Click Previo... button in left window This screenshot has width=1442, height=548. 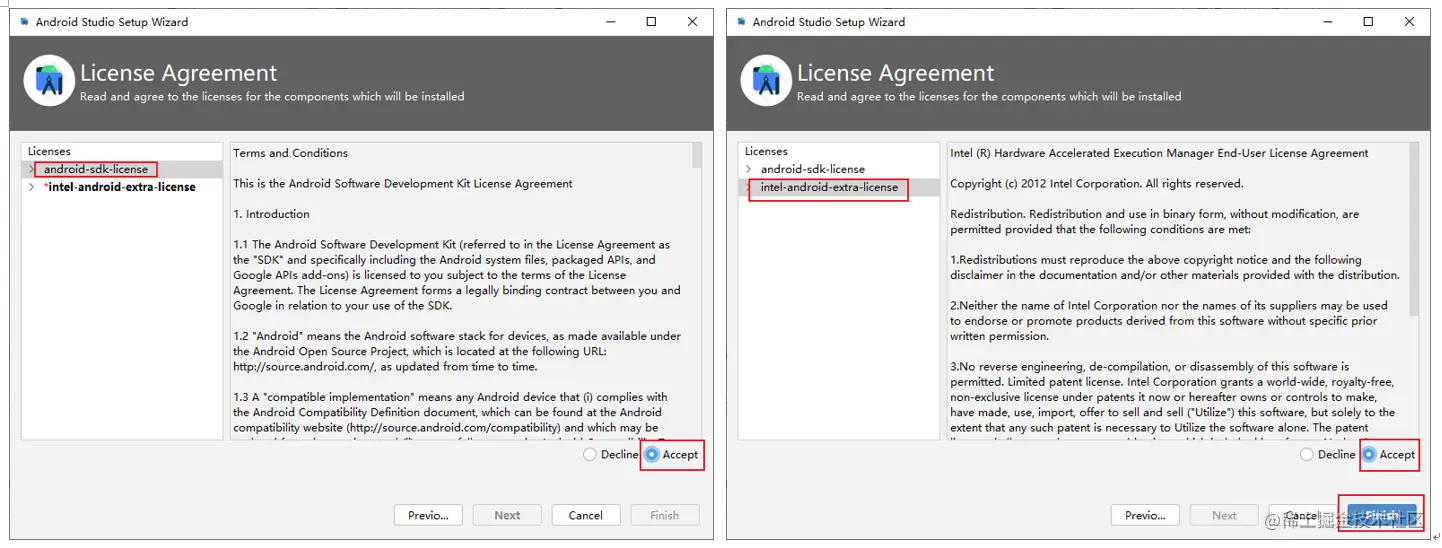(428, 515)
